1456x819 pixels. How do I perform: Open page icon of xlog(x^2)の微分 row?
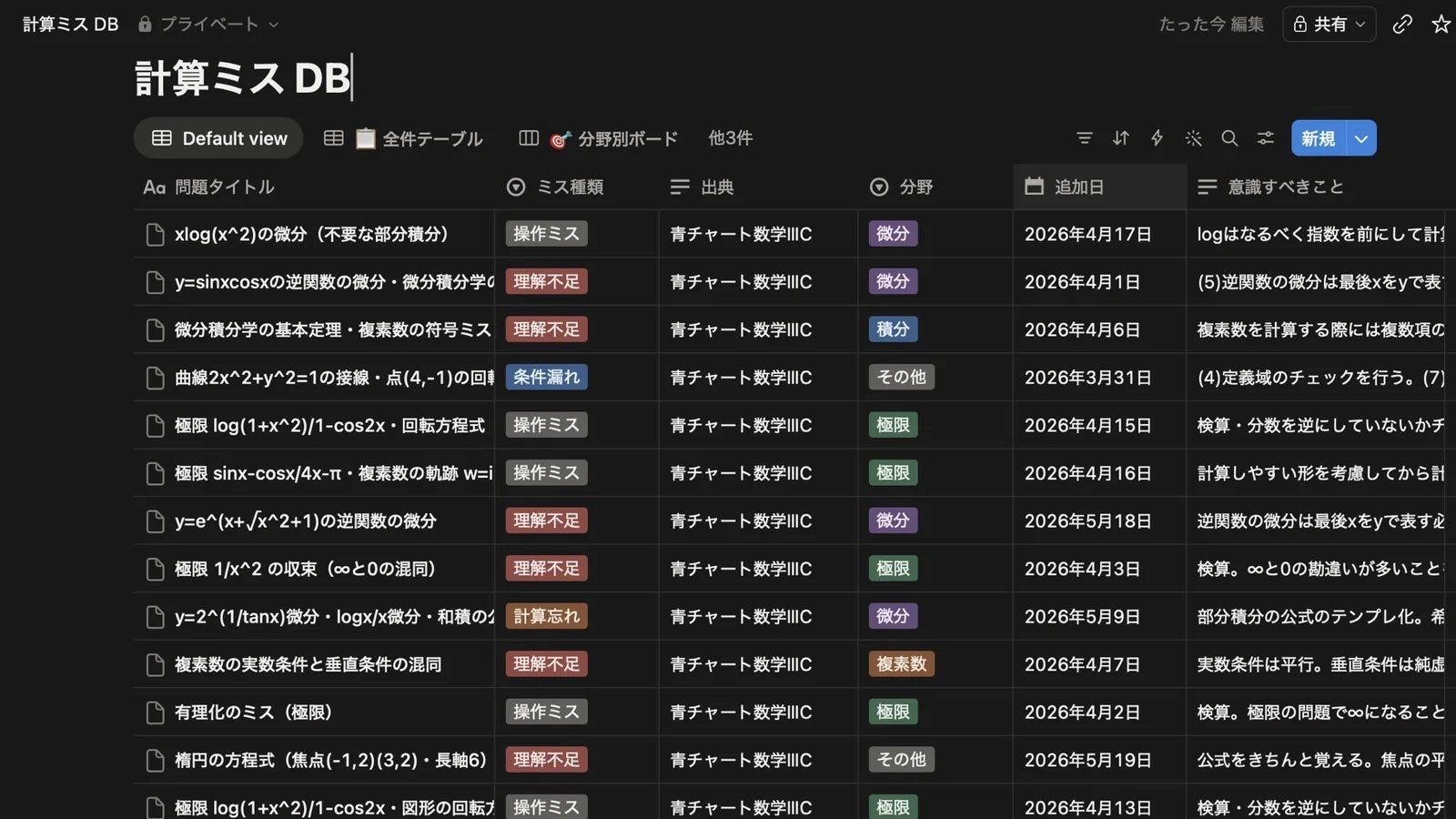[156, 235]
